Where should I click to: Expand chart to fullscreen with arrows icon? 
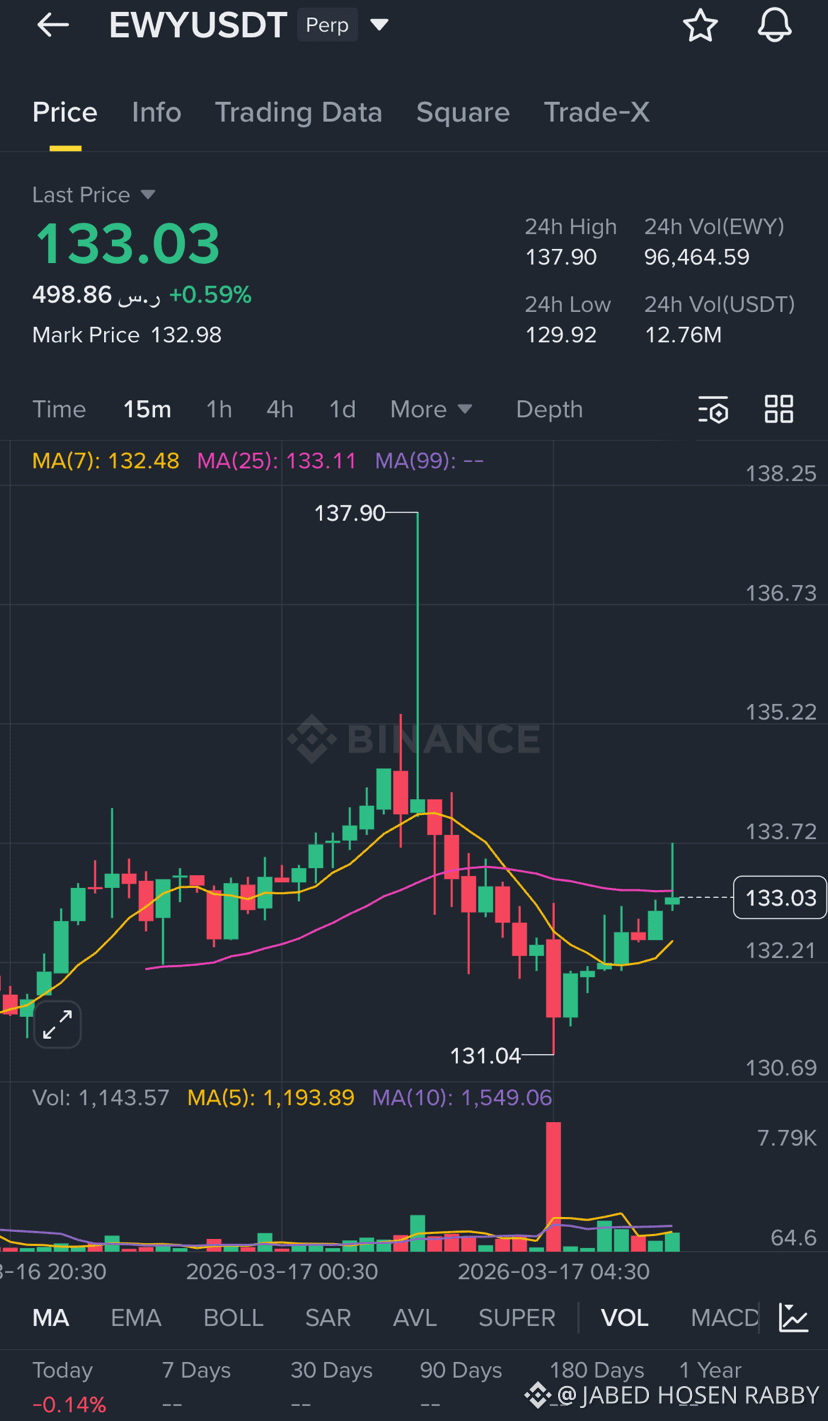tap(57, 1023)
